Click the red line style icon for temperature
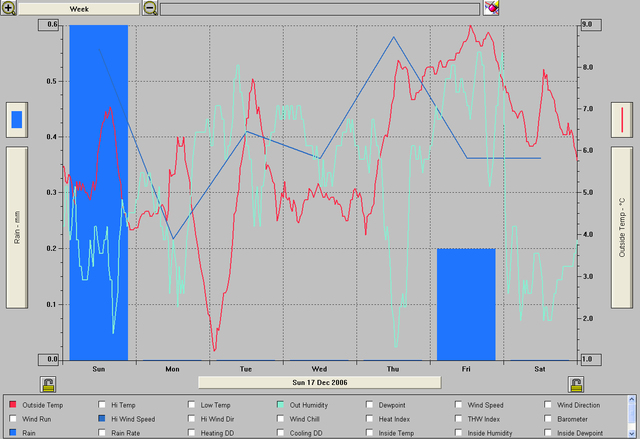640x439 pixels. [x=623, y=121]
